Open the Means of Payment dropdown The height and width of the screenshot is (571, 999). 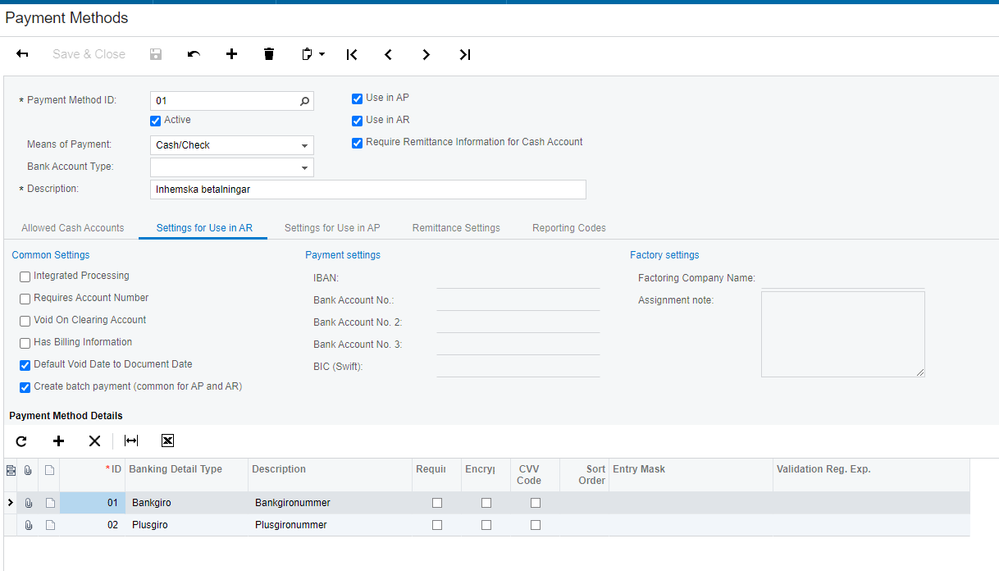(x=305, y=145)
